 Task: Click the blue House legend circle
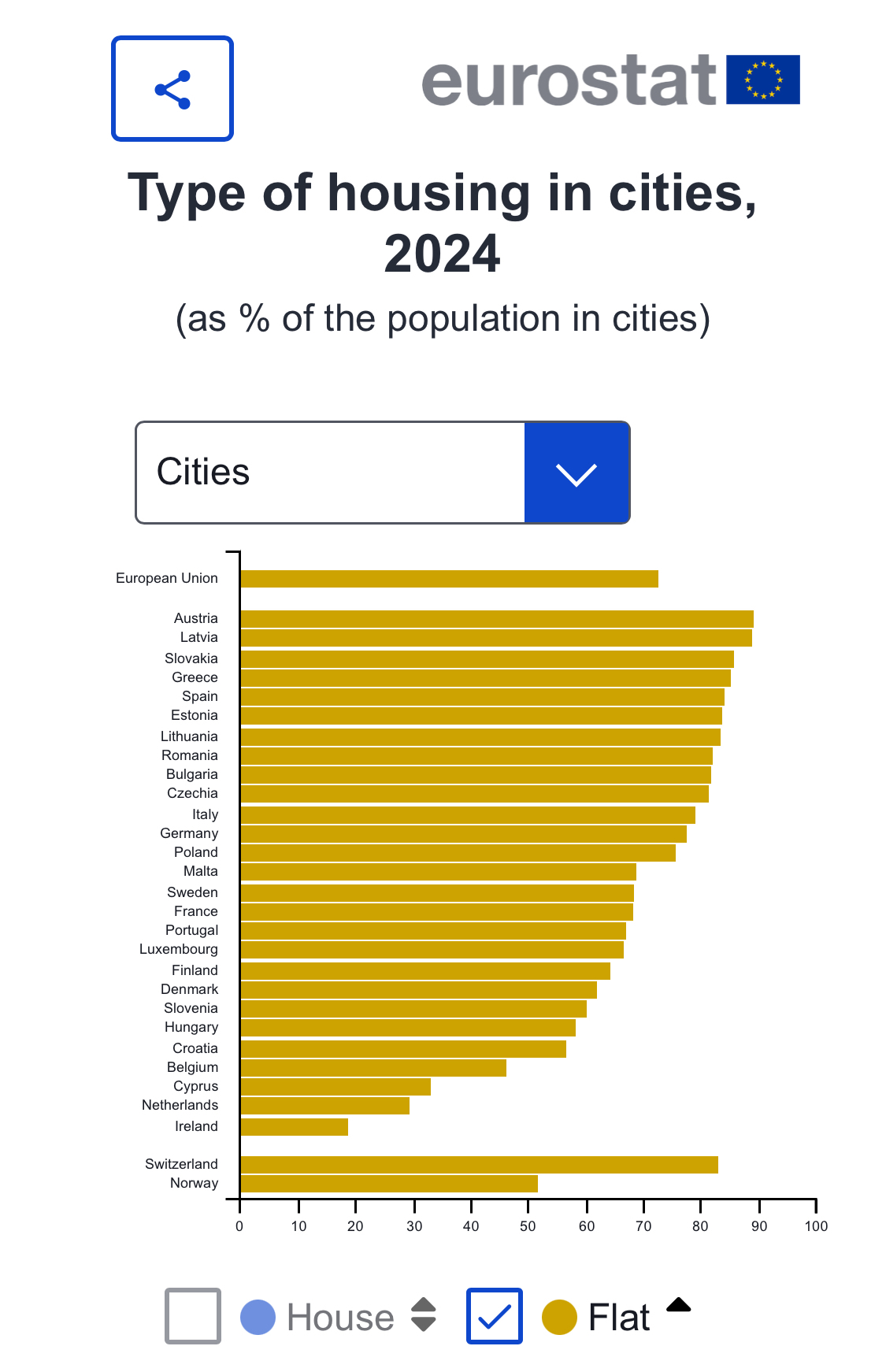[x=258, y=1317]
